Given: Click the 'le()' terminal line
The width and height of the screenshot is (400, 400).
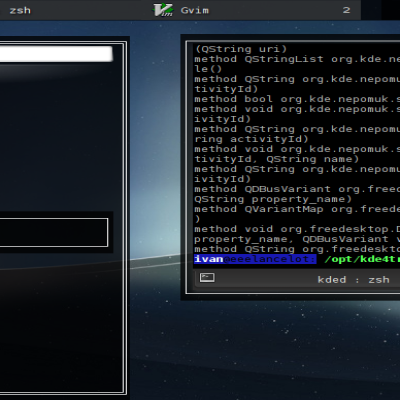Looking at the screenshot, I should 208,69.
